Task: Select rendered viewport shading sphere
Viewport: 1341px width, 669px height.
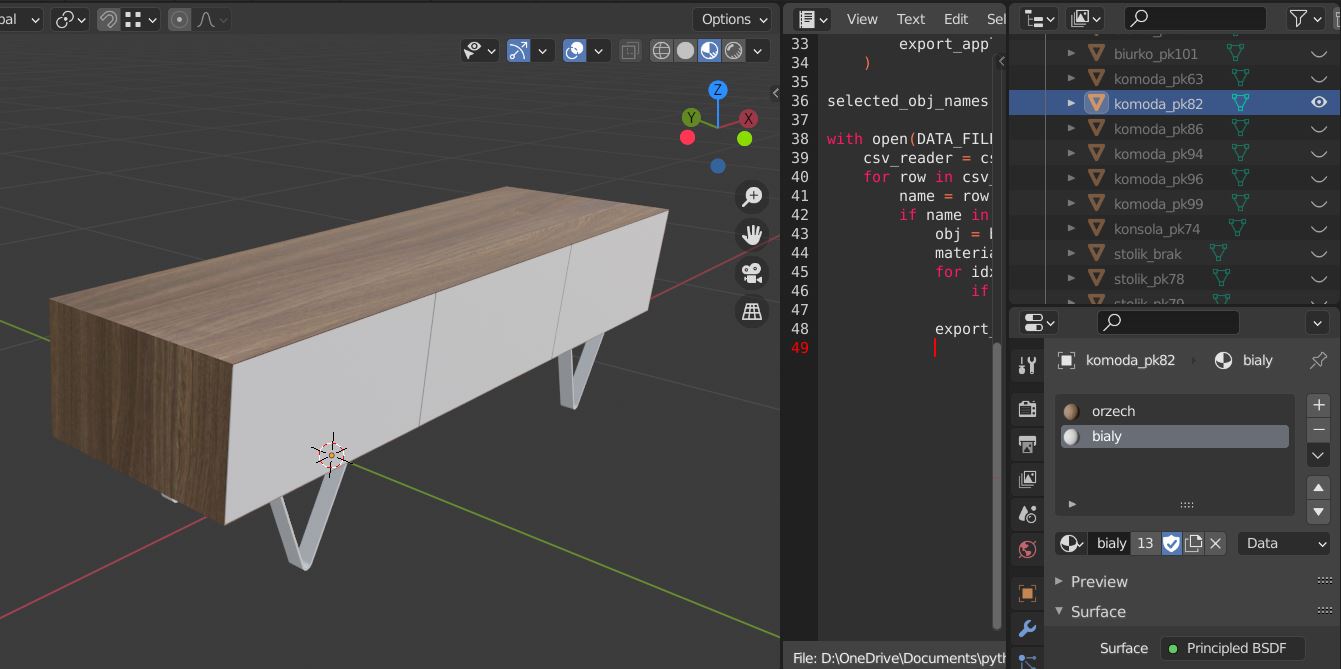Action: pos(734,51)
